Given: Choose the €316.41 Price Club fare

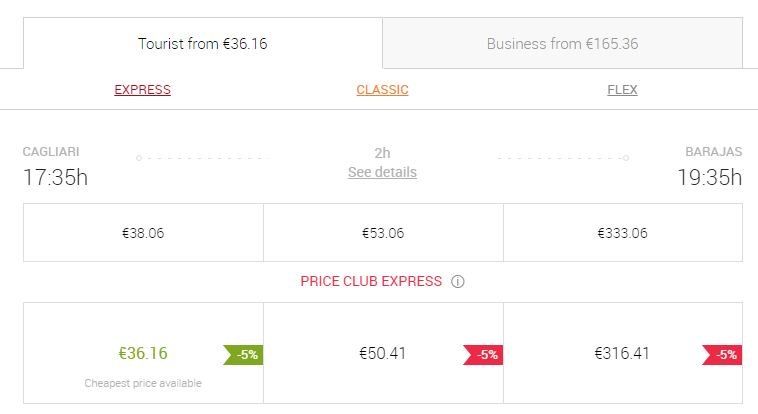Looking at the screenshot, I should [x=621, y=353].
